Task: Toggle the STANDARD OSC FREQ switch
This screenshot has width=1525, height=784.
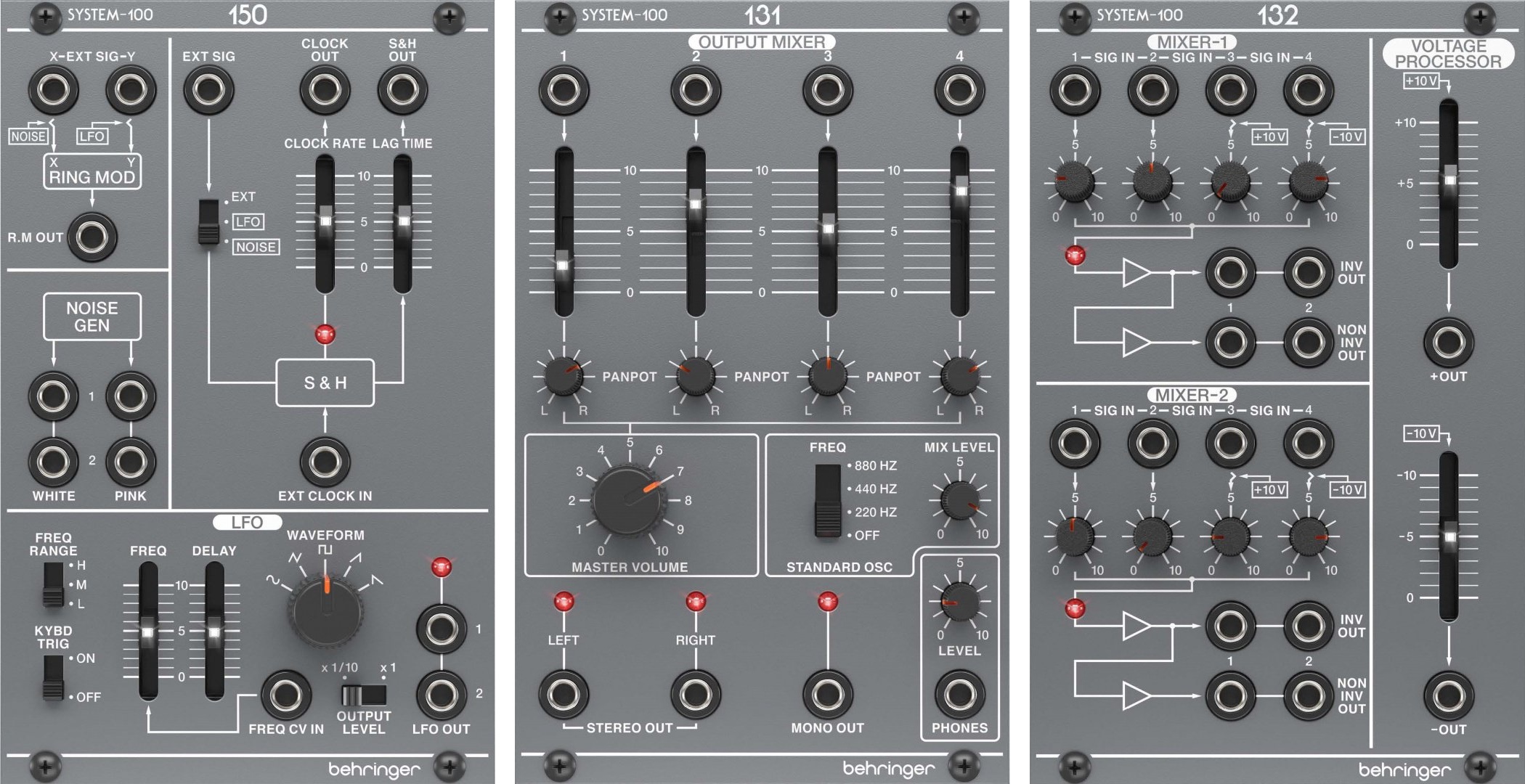Action: (x=827, y=500)
